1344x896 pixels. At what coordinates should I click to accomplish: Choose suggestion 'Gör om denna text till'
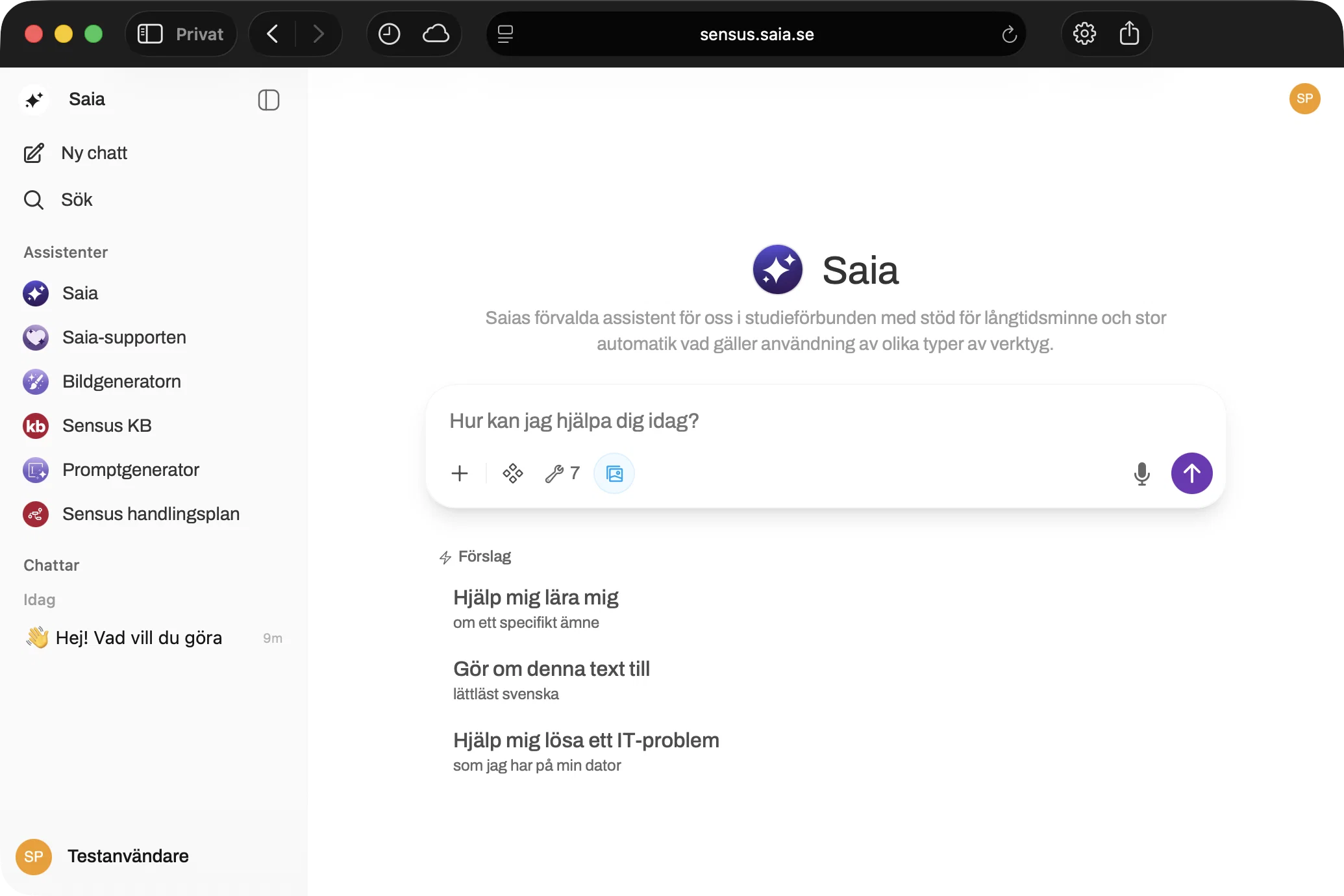click(551, 680)
